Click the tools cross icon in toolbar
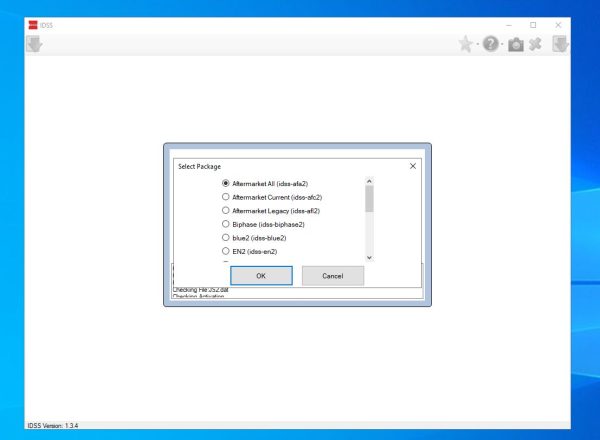Image resolution: width=600 pixels, height=440 pixels. point(535,44)
